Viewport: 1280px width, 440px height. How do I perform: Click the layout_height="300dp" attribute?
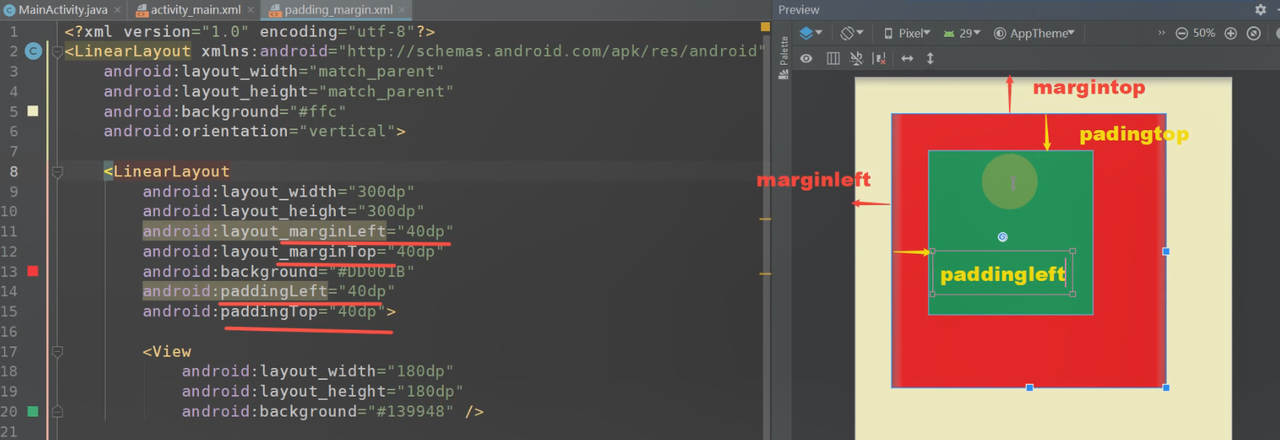(284, 211)
